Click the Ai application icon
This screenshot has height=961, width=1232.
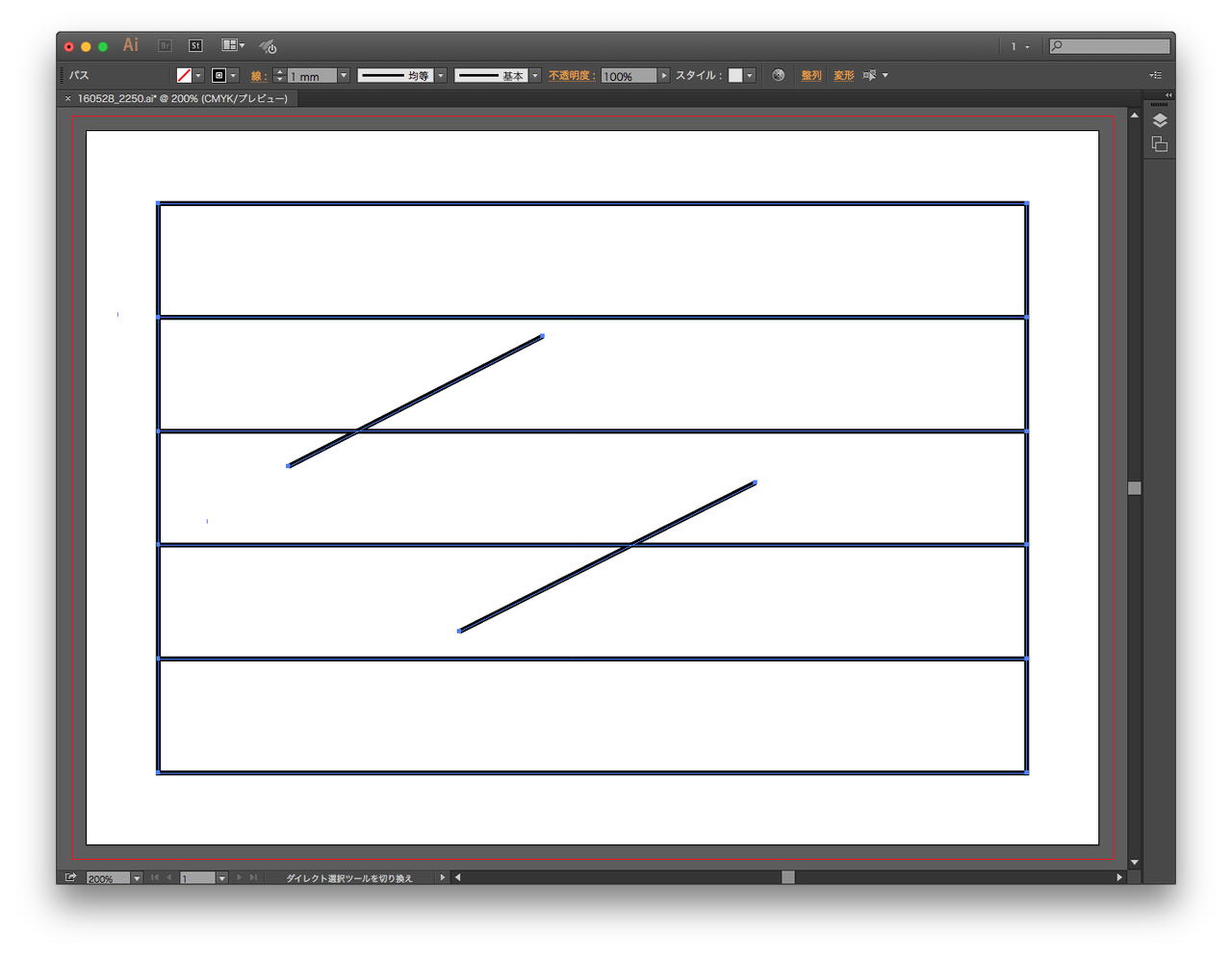pyautogui.click(x=130, y=44)
